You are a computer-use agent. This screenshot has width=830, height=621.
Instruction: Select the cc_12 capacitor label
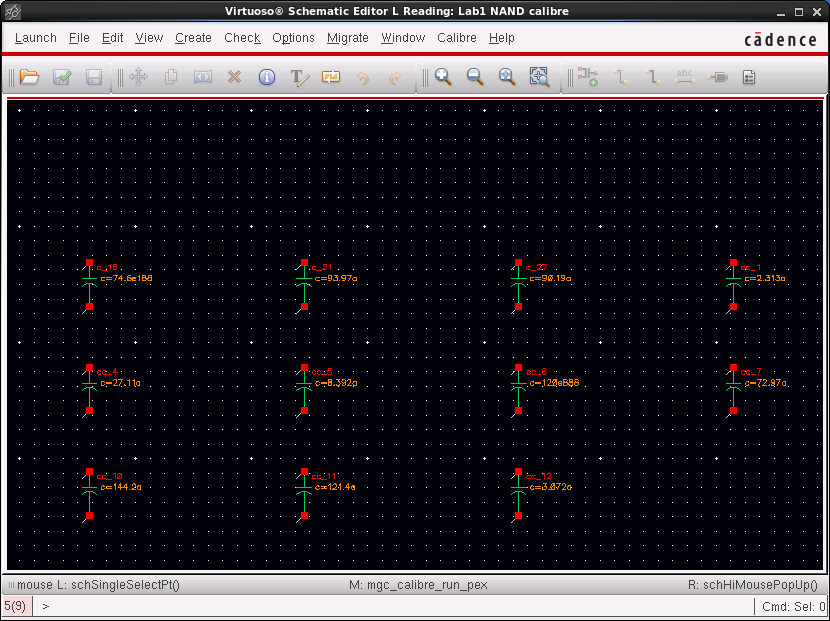(538, 476)
